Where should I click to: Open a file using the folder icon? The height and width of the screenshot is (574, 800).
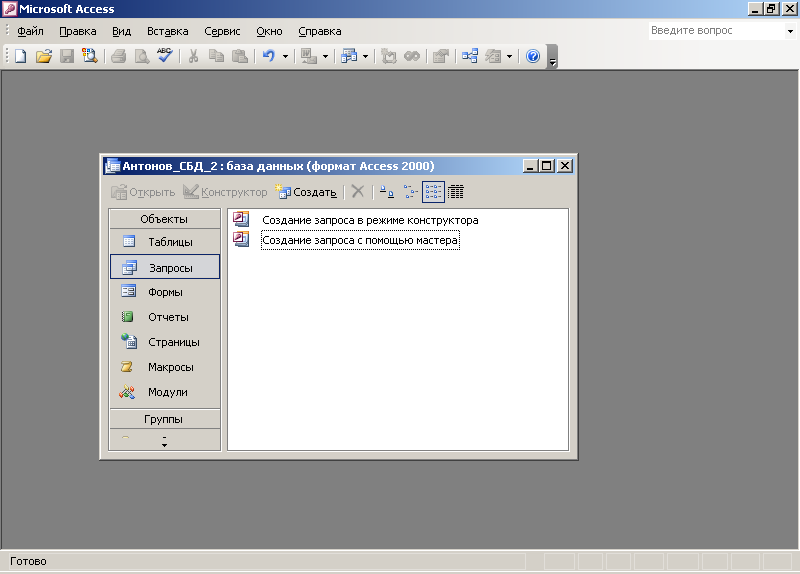pos(44,56)
